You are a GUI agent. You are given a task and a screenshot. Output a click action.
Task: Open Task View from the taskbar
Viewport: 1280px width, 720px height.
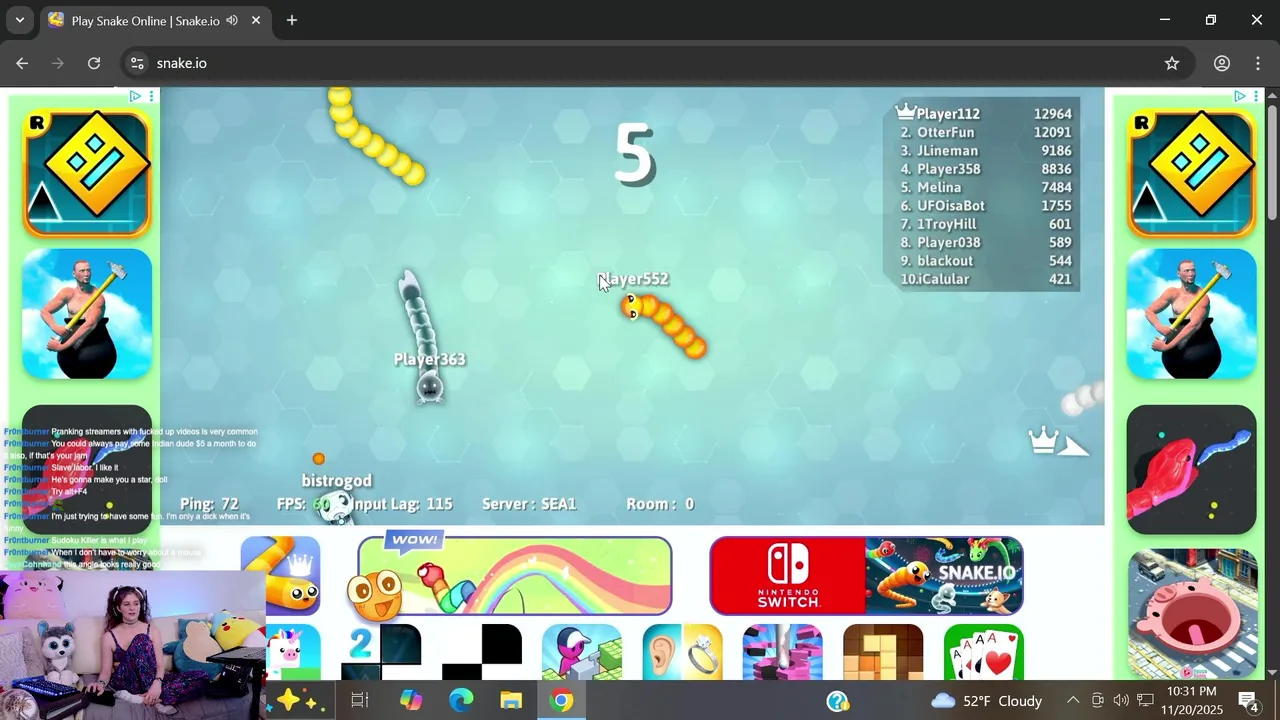[x=359, y=701]
